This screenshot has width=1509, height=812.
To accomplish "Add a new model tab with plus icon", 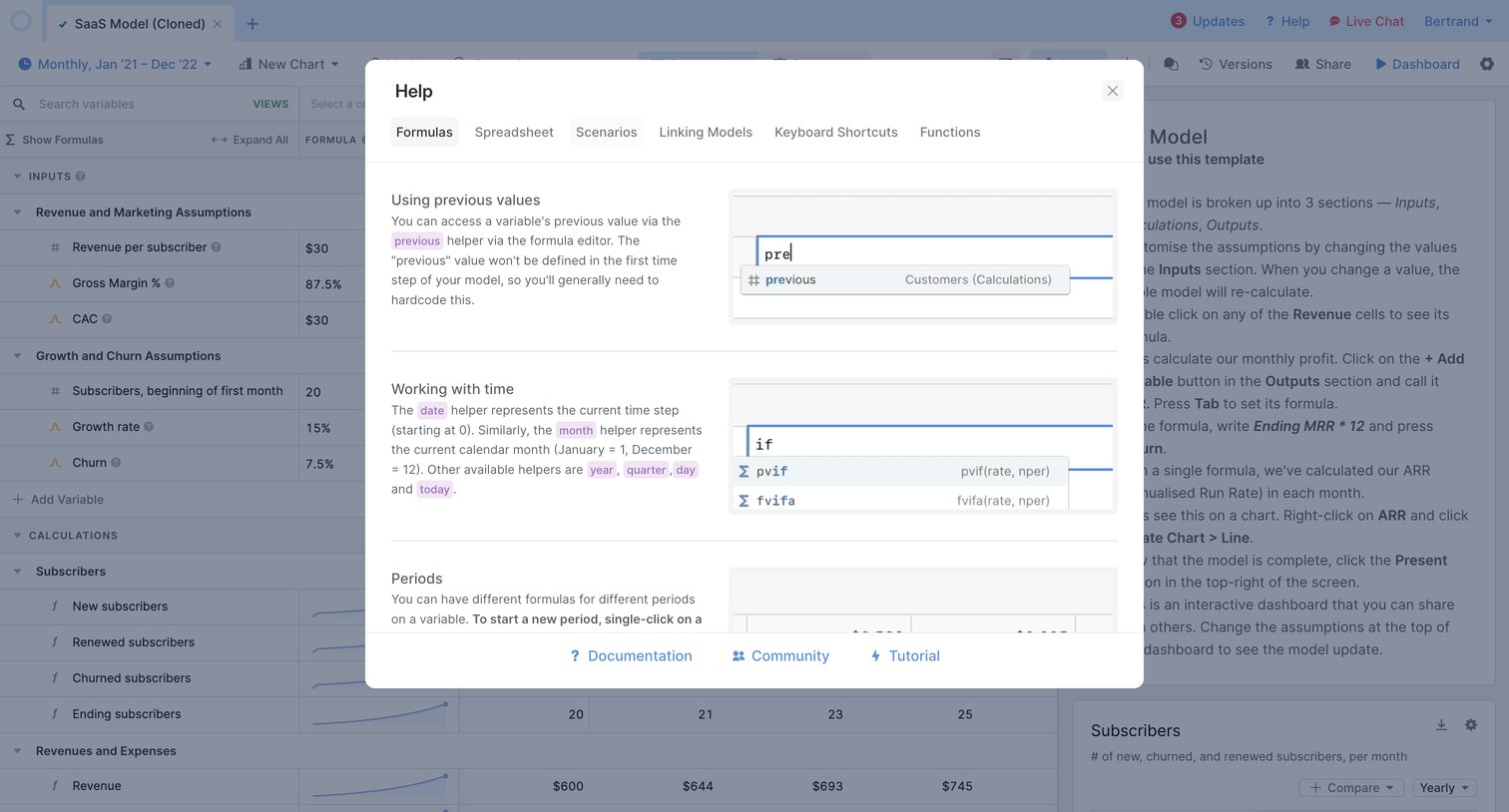I will pyautogui.click(x=252, y=24).
